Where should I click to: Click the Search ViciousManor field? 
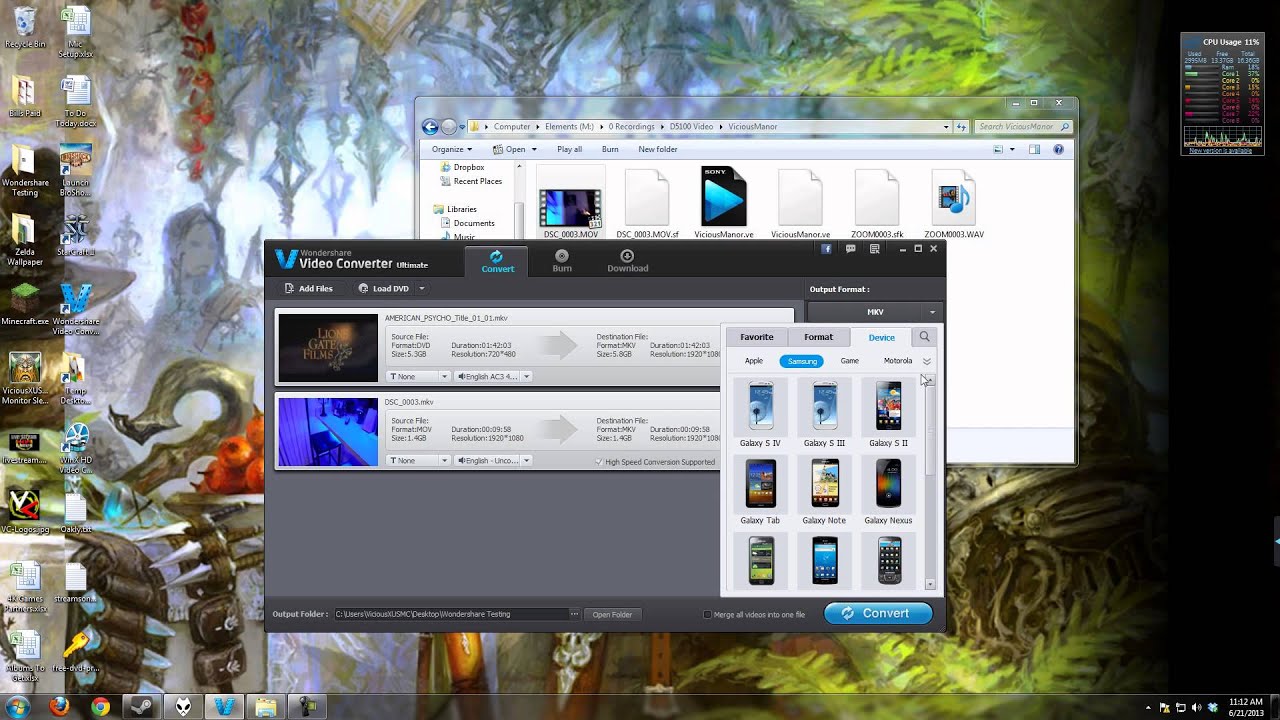(x=1022, y=127)
